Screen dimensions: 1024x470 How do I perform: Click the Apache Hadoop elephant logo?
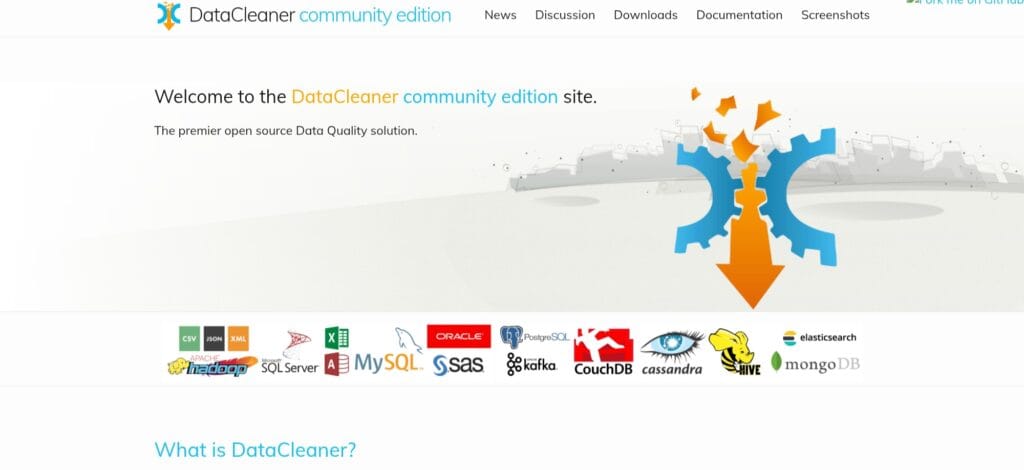(x=212, y=366)
